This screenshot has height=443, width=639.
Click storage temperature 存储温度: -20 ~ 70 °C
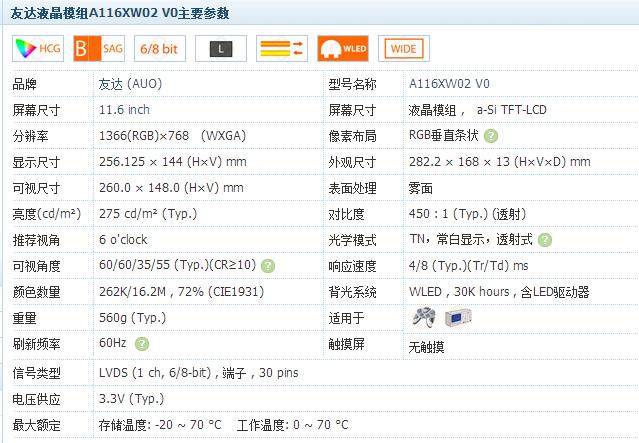pyautogui.click(x=160, y=425)
